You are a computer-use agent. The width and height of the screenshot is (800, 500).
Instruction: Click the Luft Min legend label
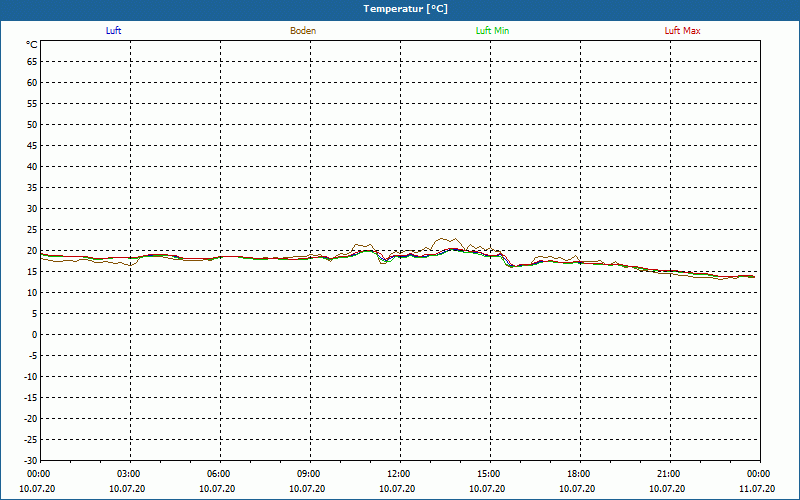tap(492, 31)
